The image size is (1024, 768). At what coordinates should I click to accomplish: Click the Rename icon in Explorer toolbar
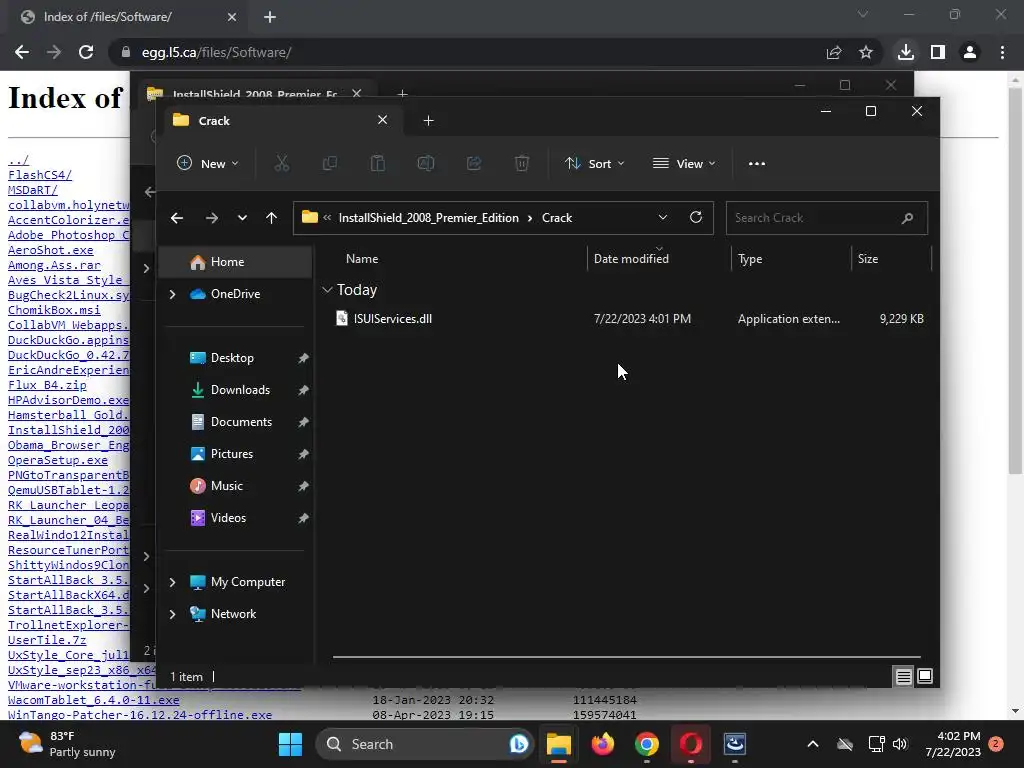426,163
